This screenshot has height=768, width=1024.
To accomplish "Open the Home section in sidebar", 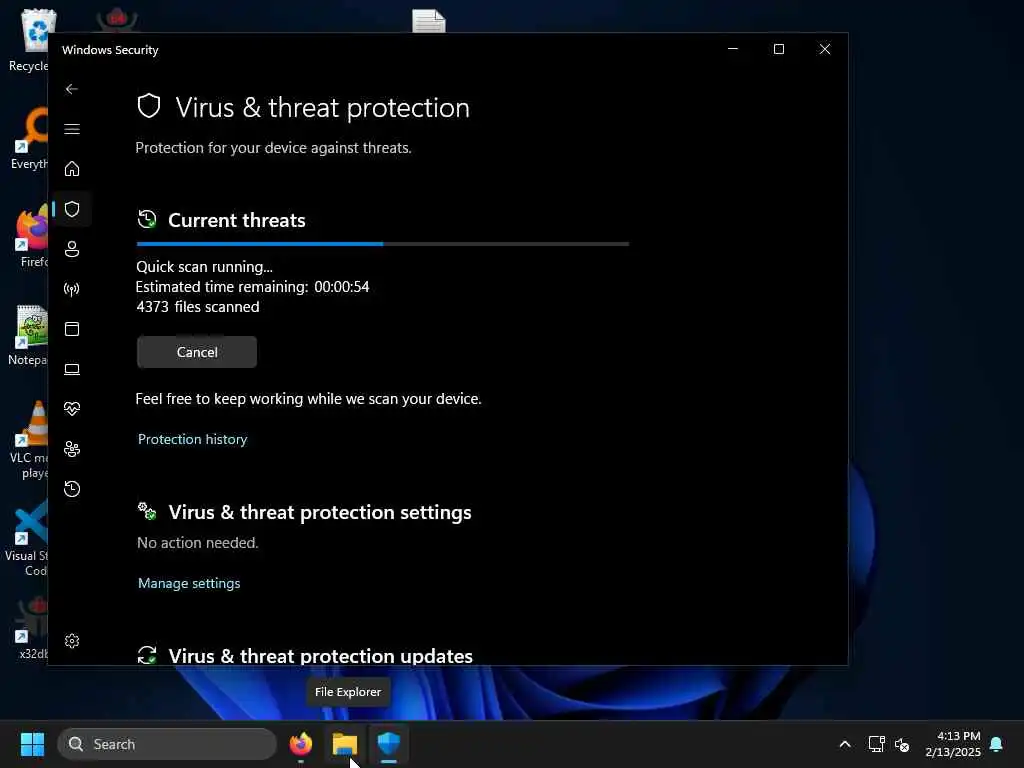I will 72,168.
